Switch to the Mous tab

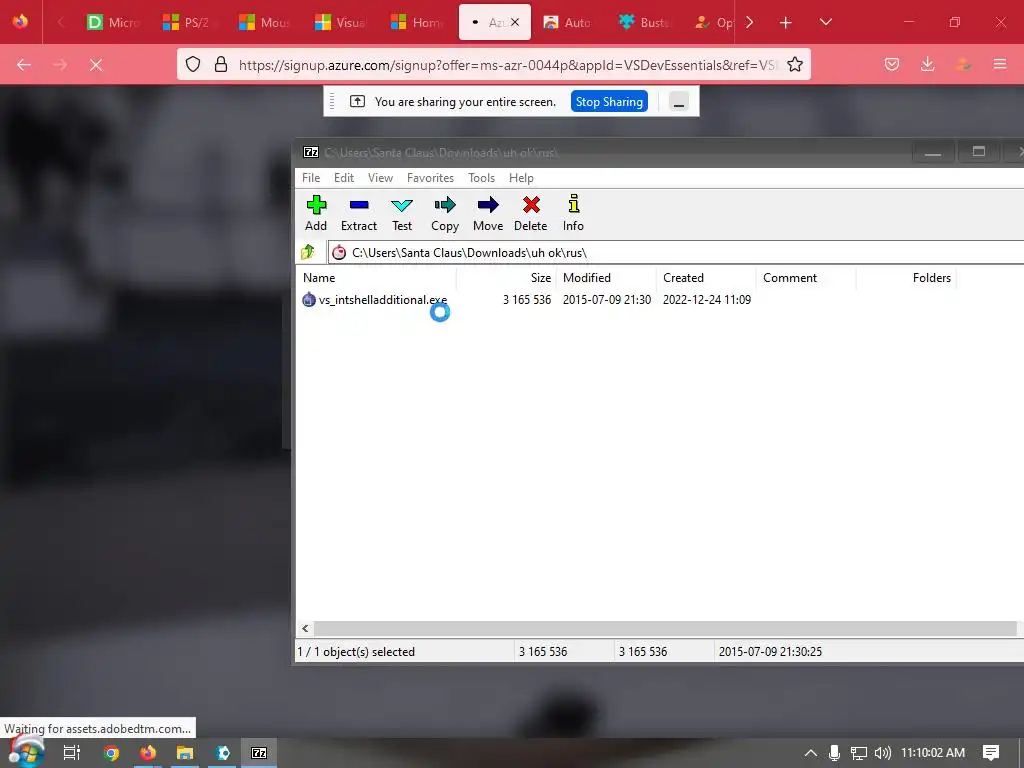264,22
